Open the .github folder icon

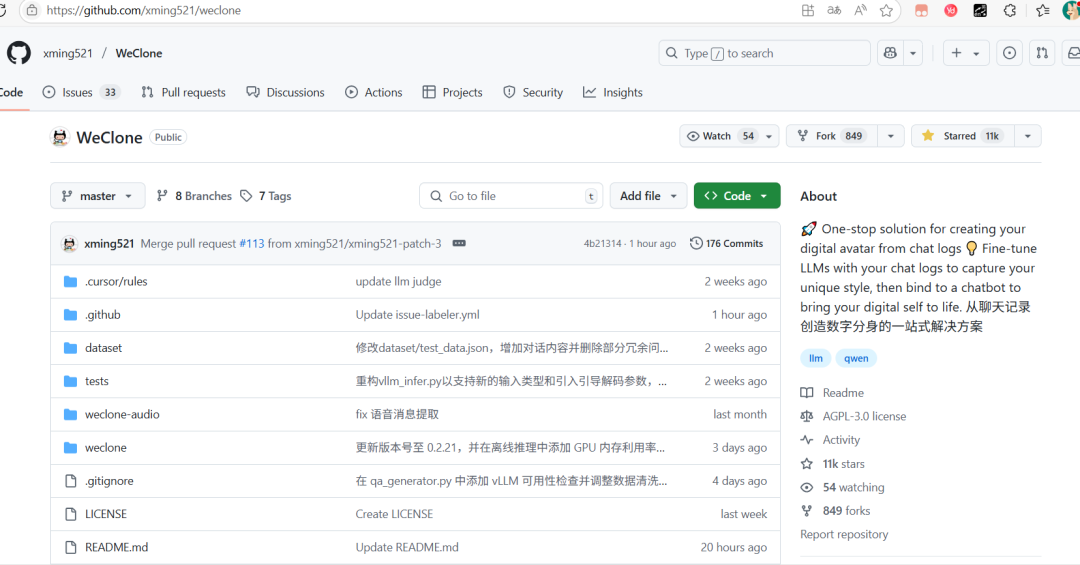70,315
